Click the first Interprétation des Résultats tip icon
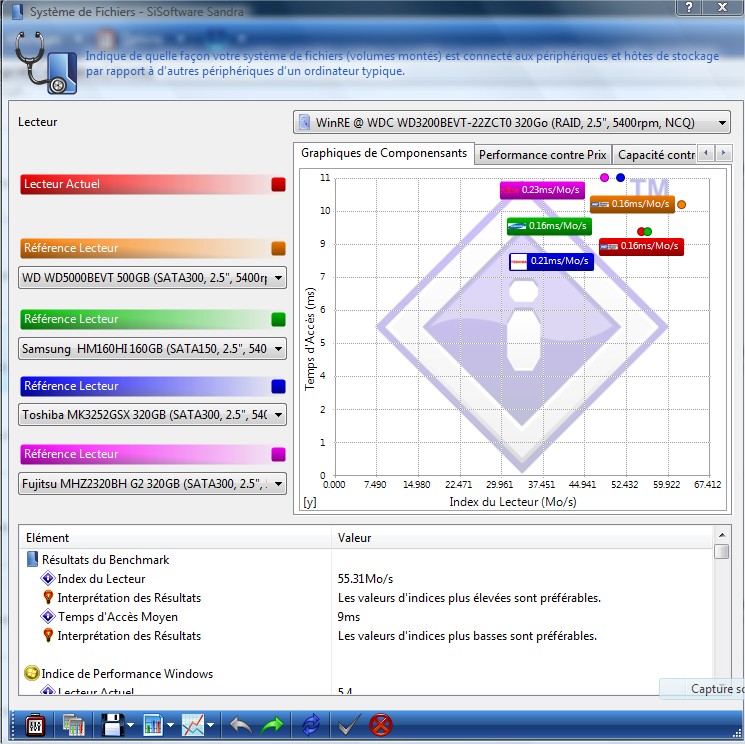Viewport: 745px width, 744px height. [x=48, y=597]
